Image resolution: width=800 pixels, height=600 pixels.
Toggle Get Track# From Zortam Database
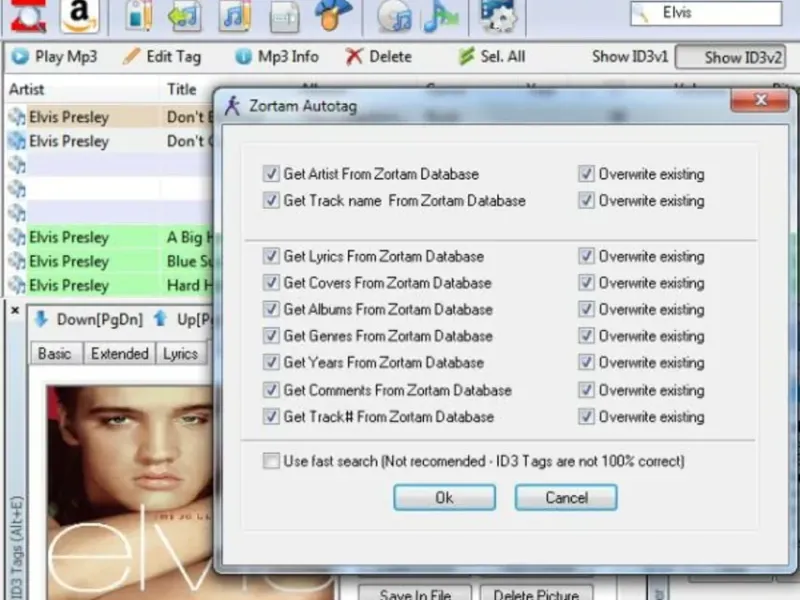click(x=270, y=417)
